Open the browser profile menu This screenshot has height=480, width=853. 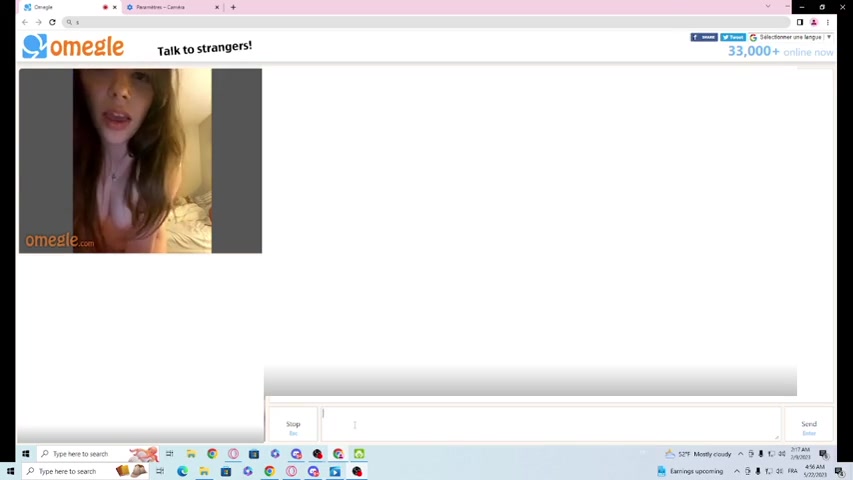tap(814, 22)
